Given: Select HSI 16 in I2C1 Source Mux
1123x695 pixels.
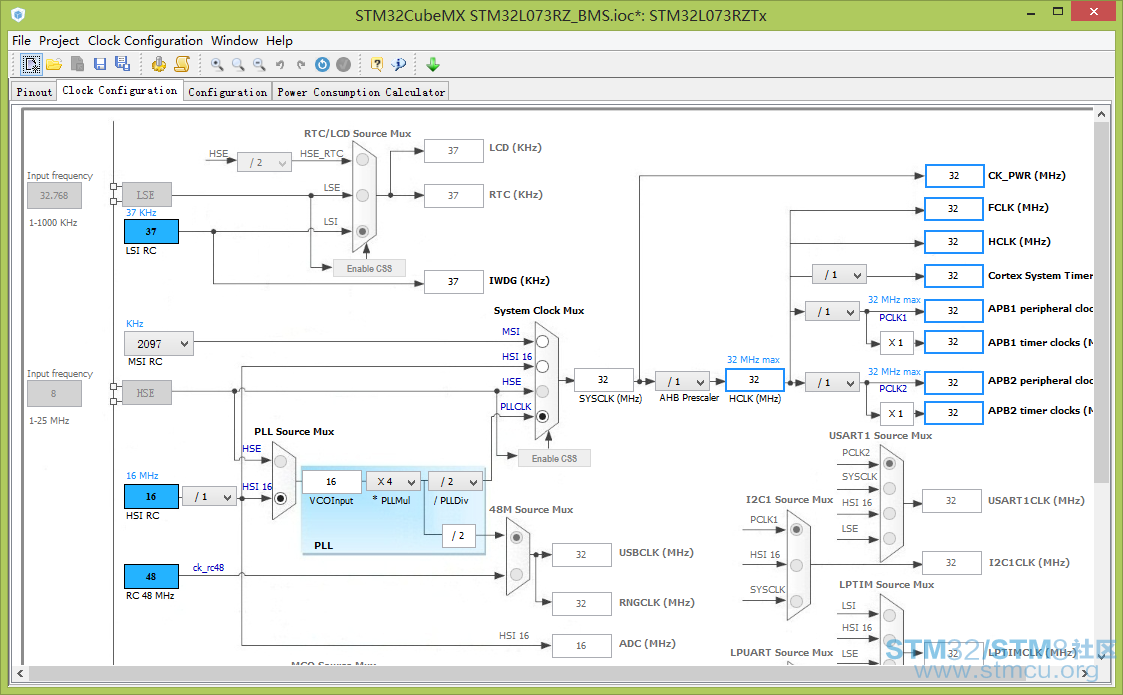Looking at the screenshot, I should click(x=796, y=565).
